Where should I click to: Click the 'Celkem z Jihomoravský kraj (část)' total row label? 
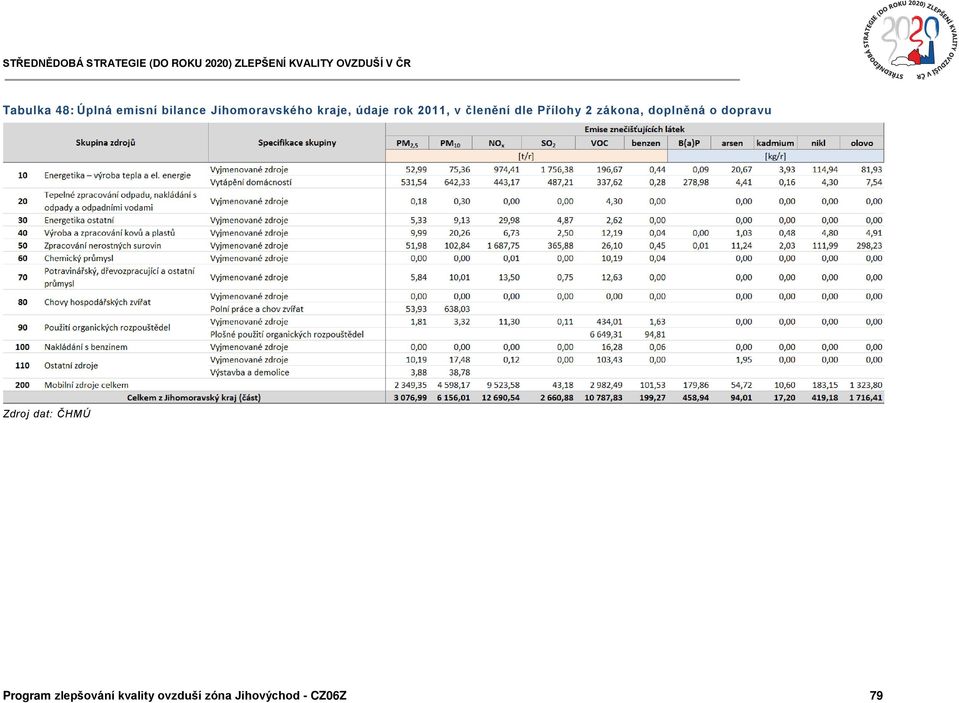click(x=193, y=398)
